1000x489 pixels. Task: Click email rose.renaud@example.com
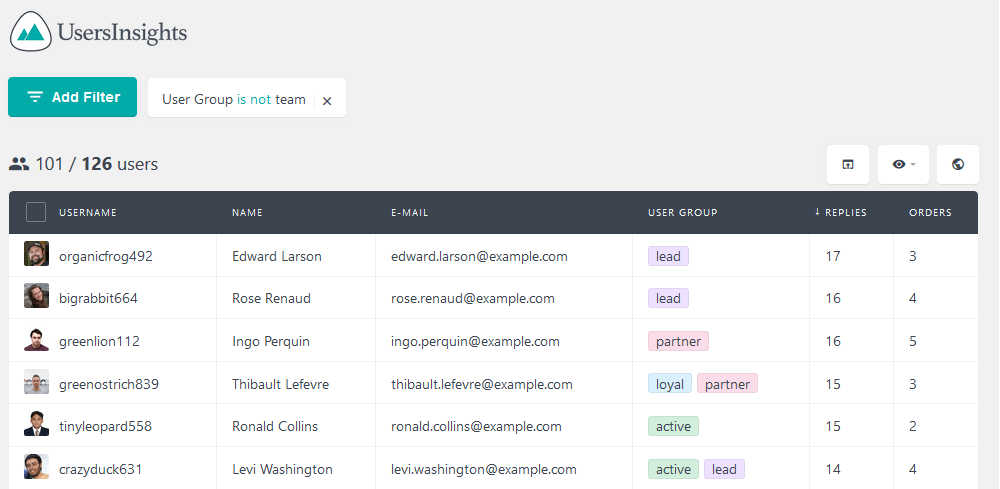(x=473, y=298)
